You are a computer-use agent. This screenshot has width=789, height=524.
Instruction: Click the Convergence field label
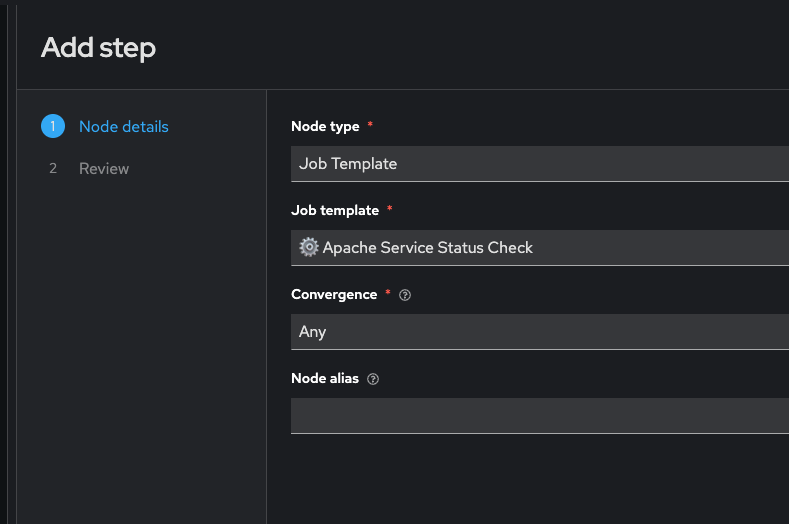(334, 294)
